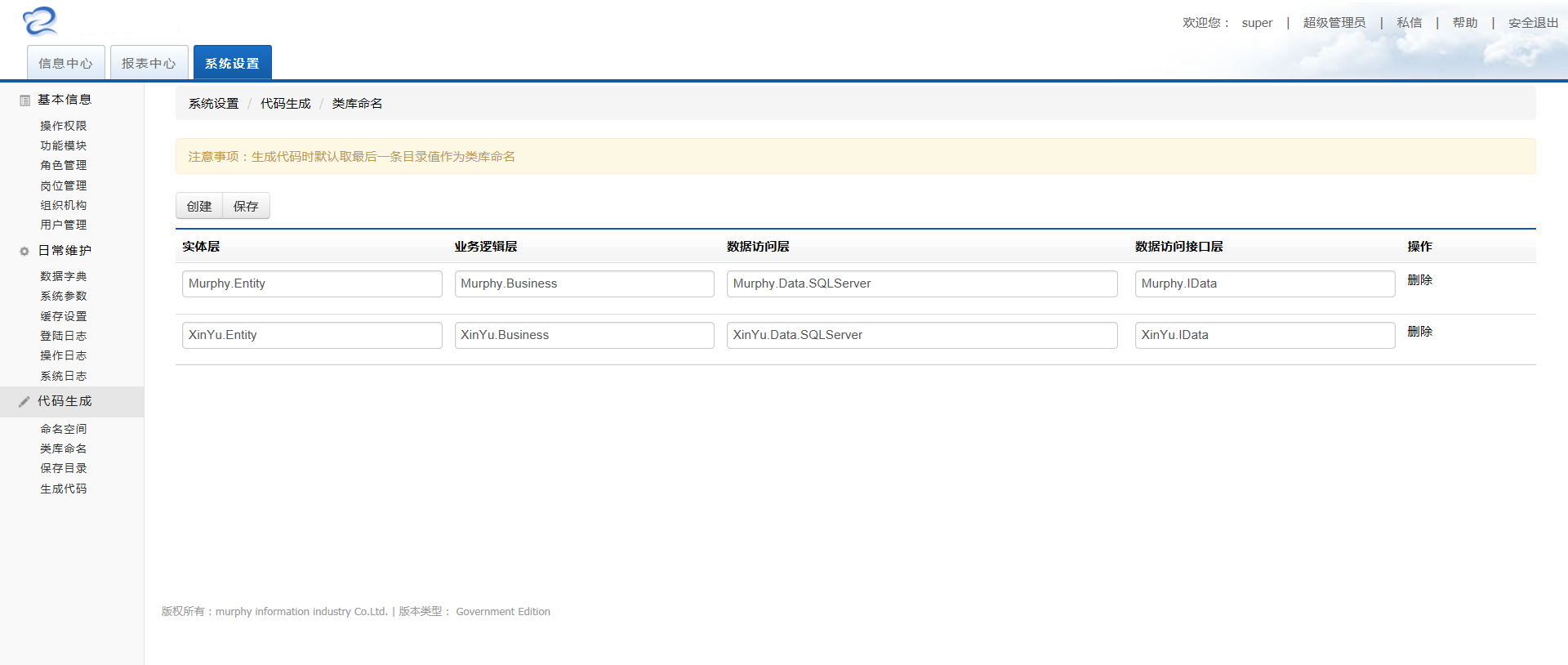The width and height of the screenshot is (1568, 665).
Task: Open 操作权限 in the sidebar
Action: (64, 126)
